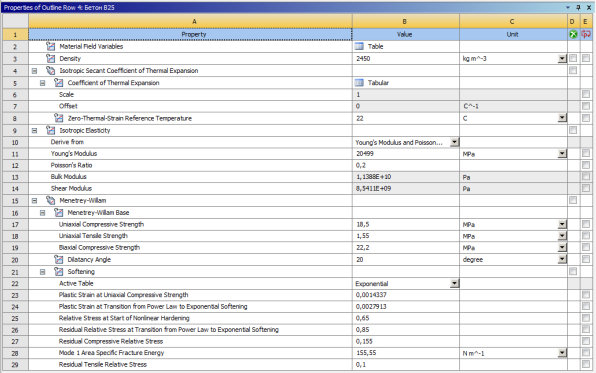Toggle the column D checkbox for Isotropic Elasticity
Image resolution: width=596 pixels, height=373 pixels.
tap(573, 130)
